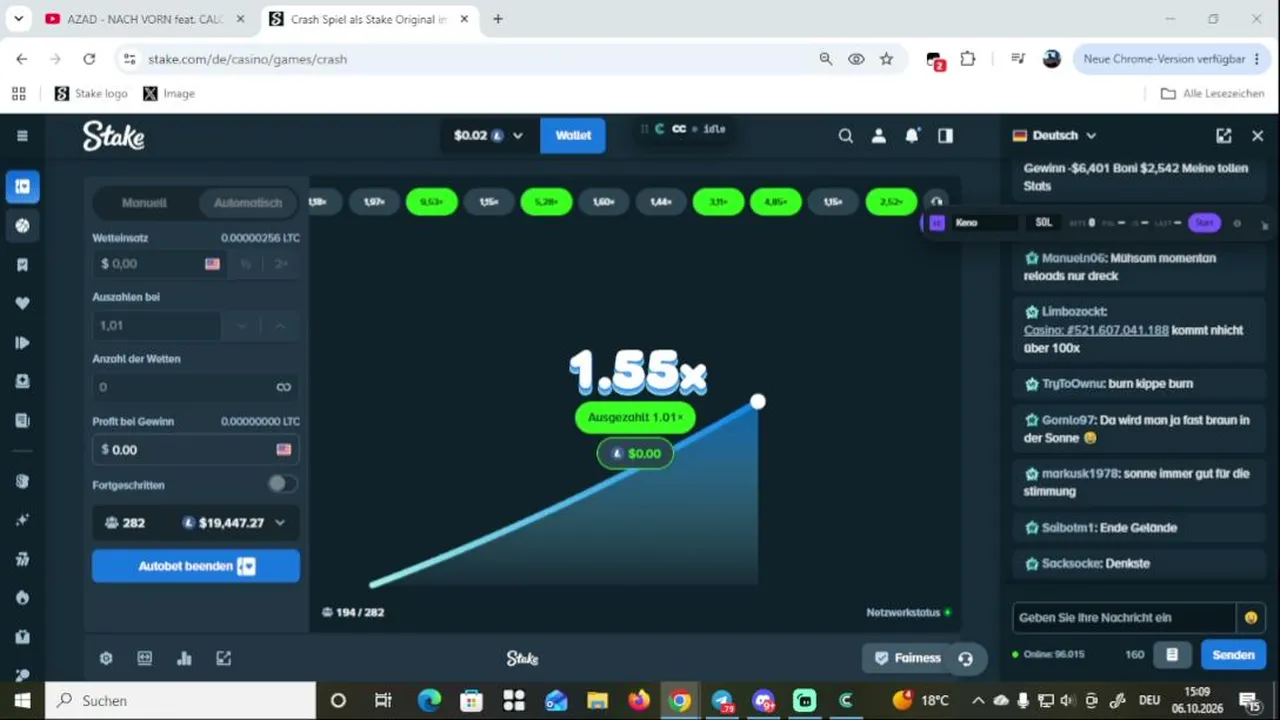
Task: Click the Stake search magnifier icon
Action: coord(846,136)
